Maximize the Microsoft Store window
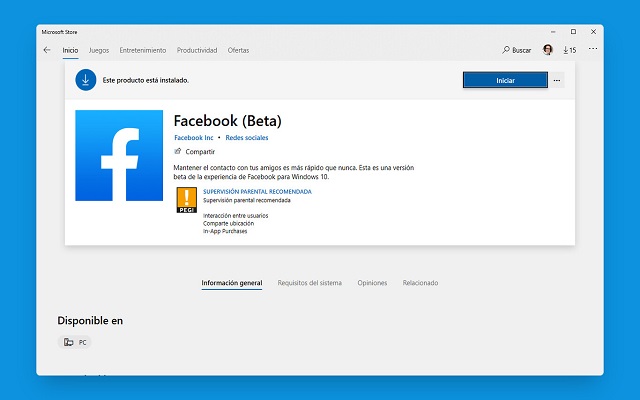 (573, 32)
